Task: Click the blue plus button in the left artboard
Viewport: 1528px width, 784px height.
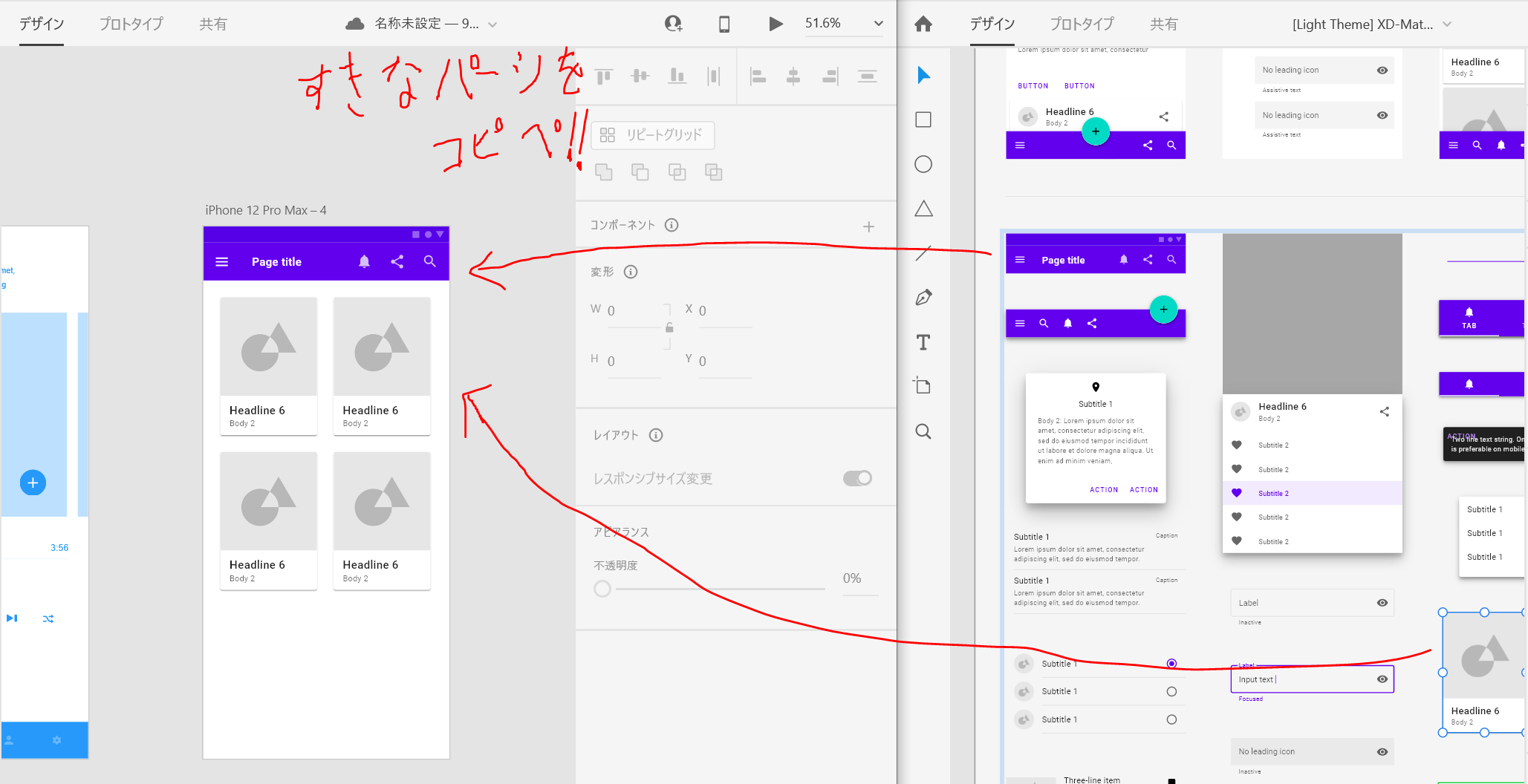Action: (x=33, y=483)
